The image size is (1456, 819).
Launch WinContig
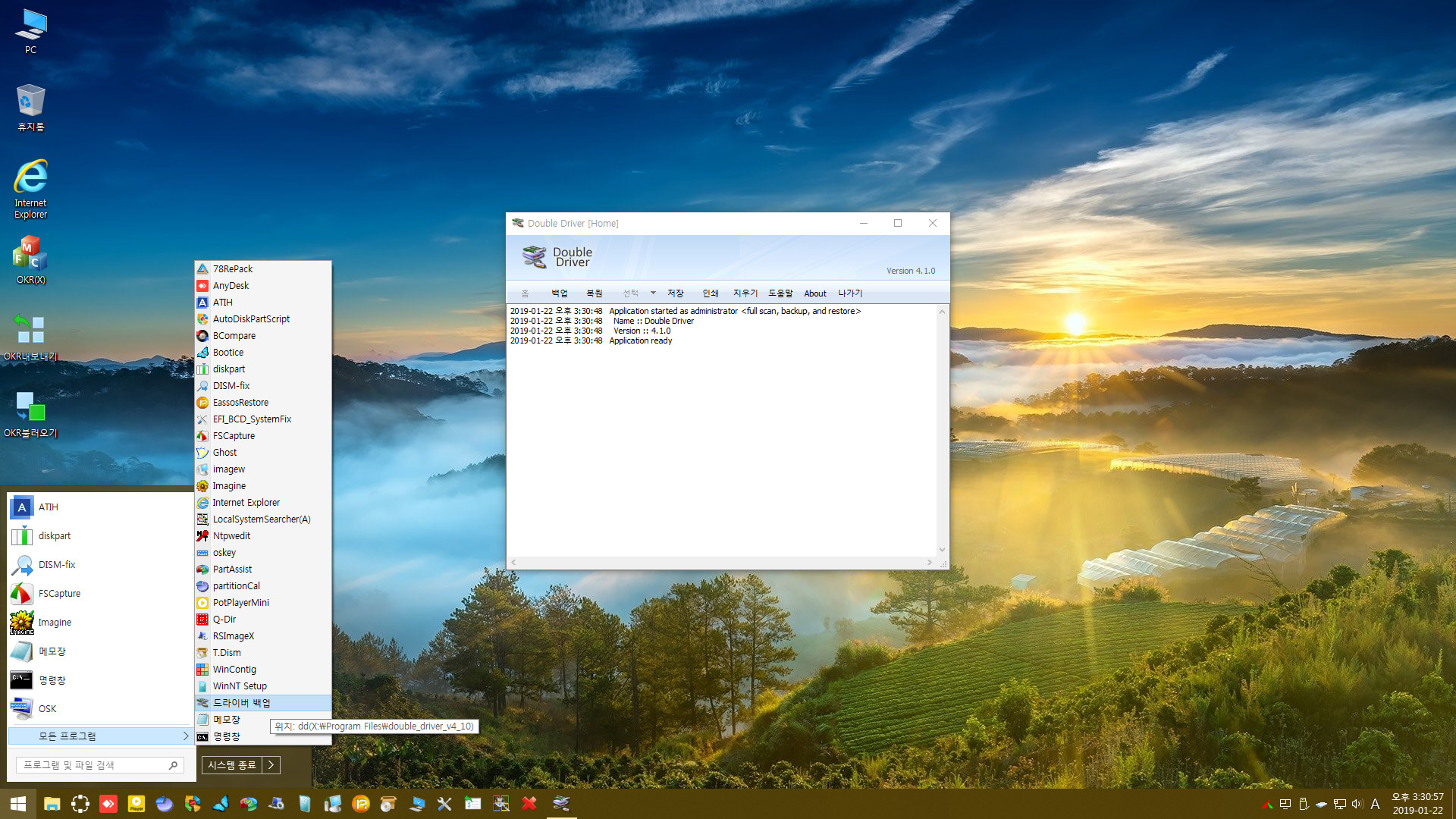(x=263, y=670)
